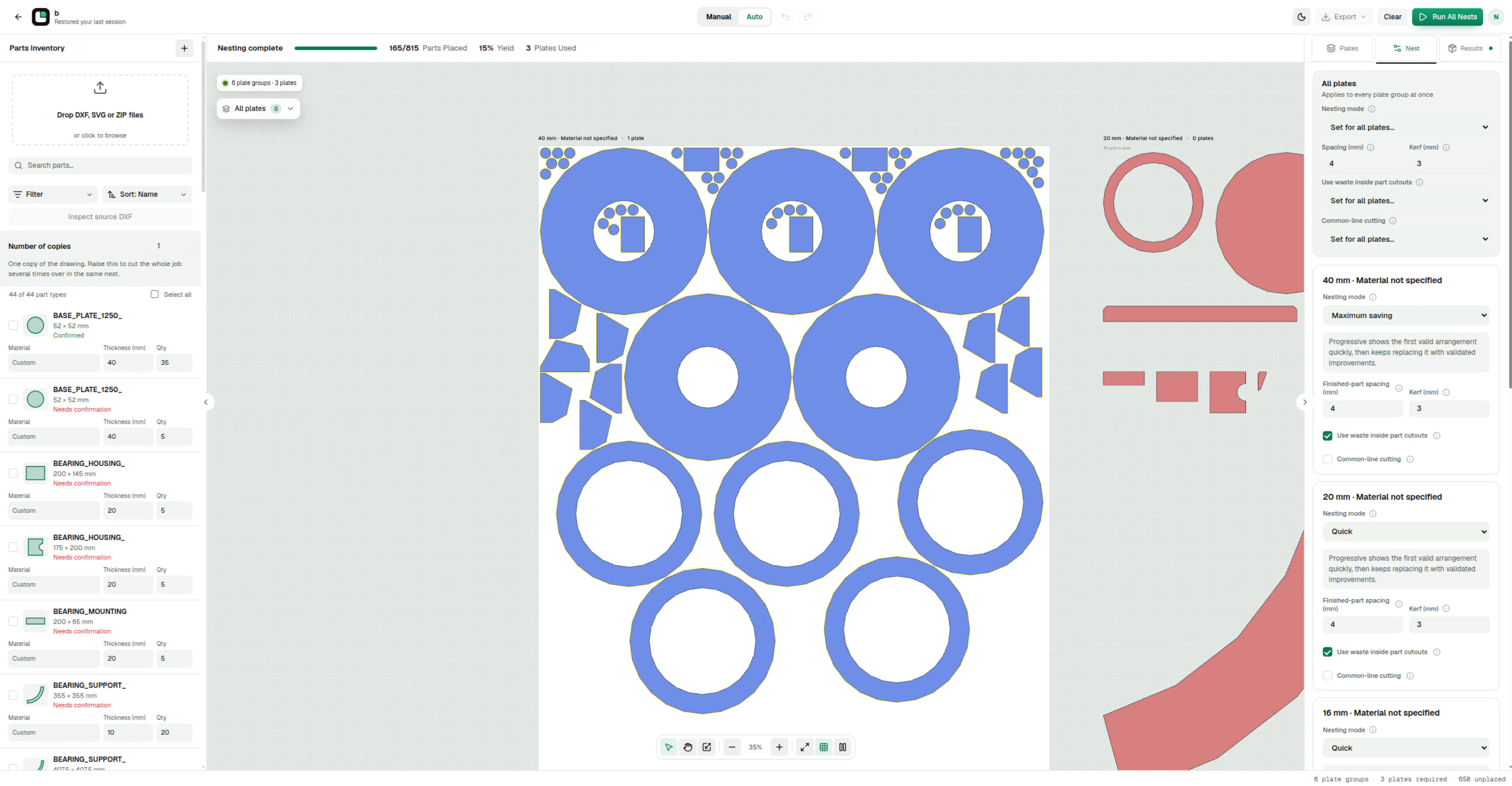Image resolution: width=1512 pixels, height=786 pixels.
Task: Open the 20 mm Quick nesting mode dropdown
Action: click(x=1405, y=532)
